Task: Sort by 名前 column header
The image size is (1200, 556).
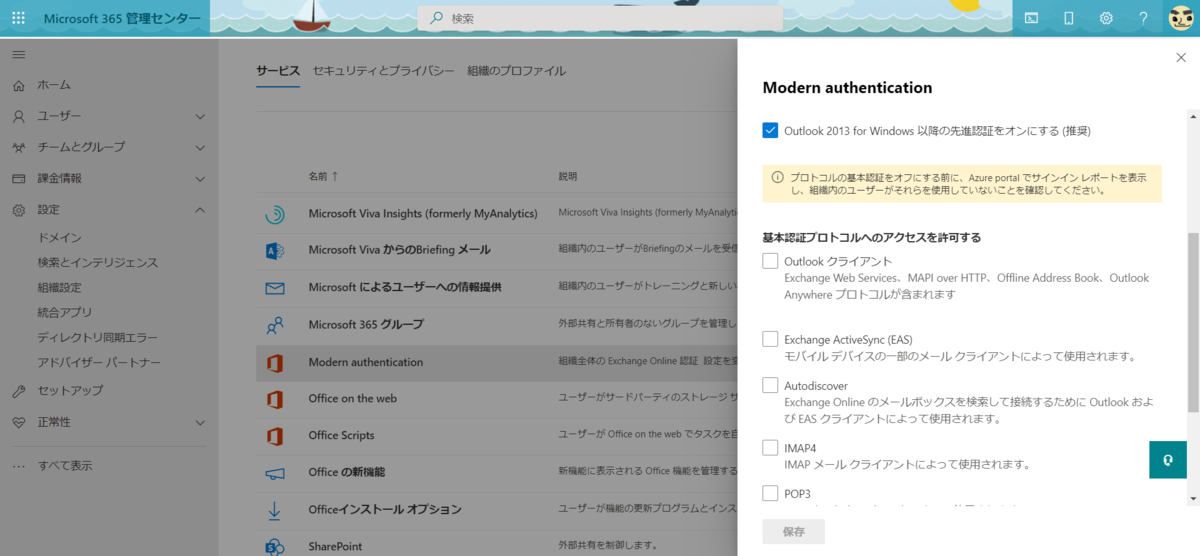Action: pyautogui.click(x=323, y=176)
